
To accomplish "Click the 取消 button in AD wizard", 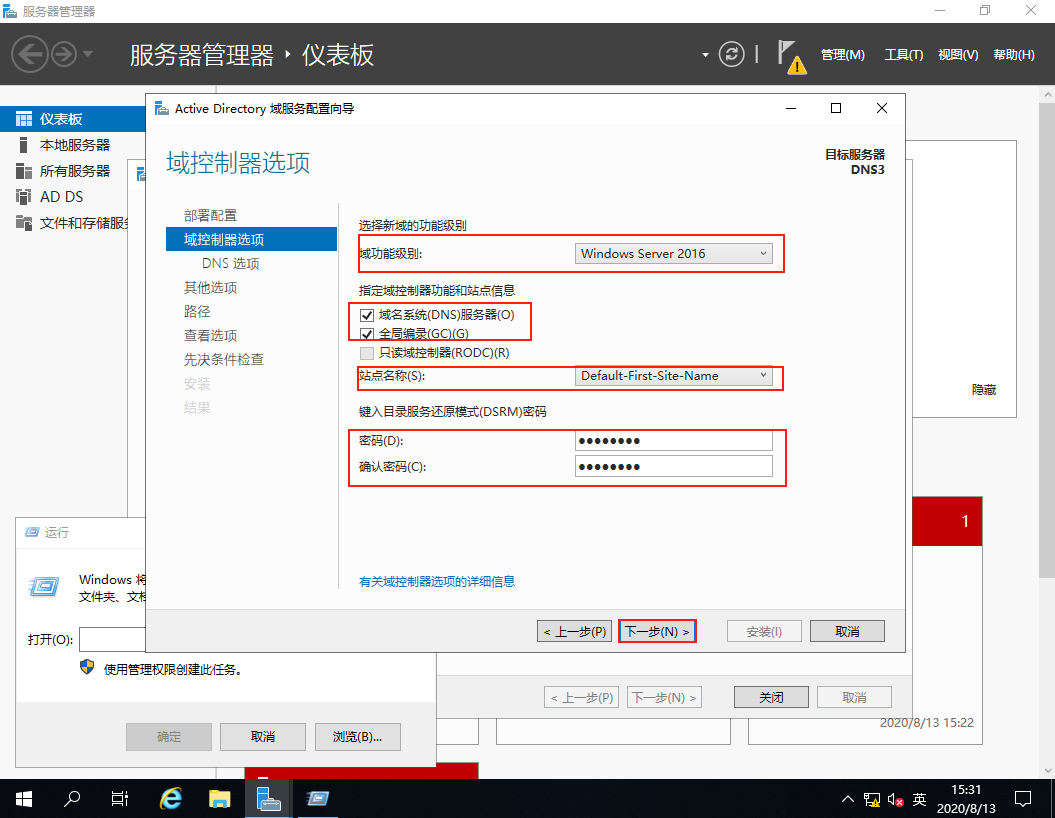I will 847,631.
